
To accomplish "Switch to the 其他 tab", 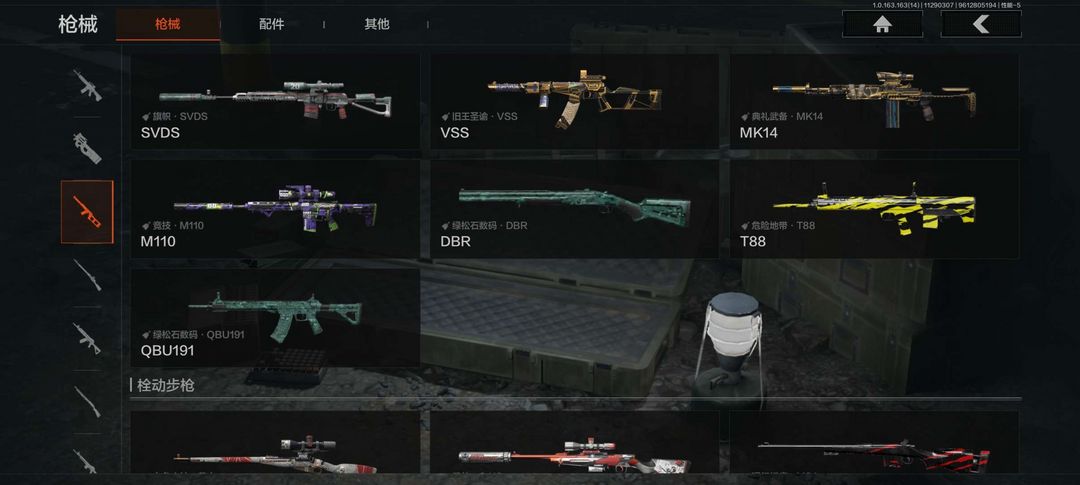I will (x=377, y=24).
